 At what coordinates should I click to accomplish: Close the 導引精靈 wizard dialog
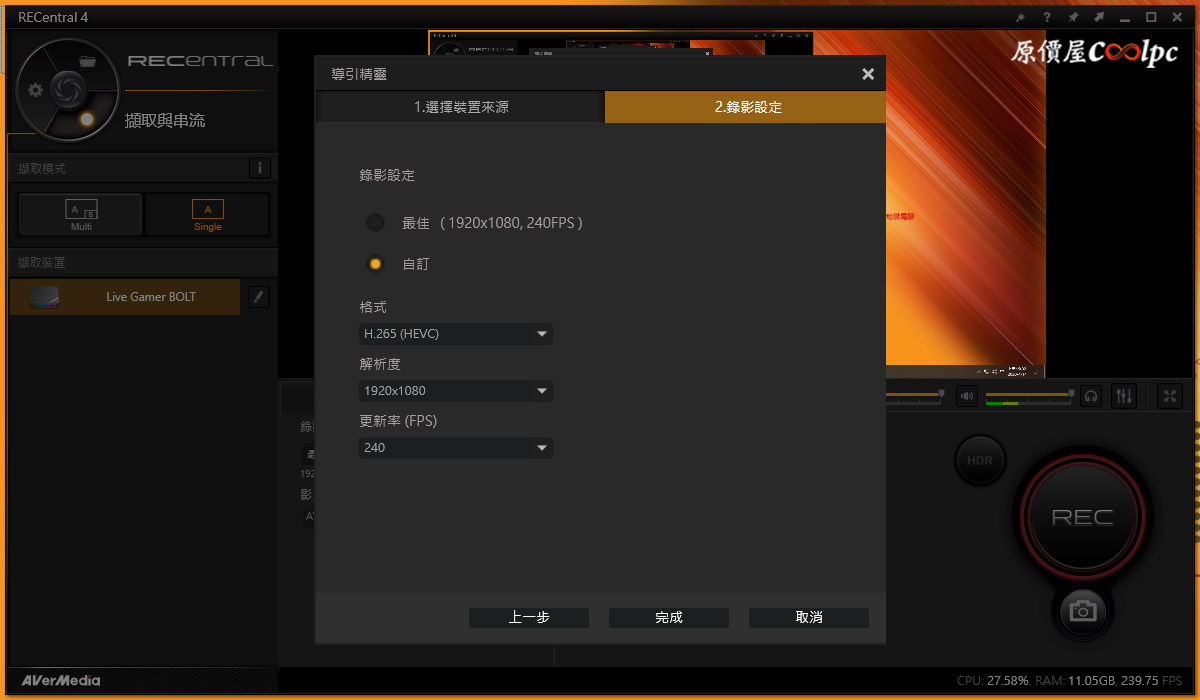click(868, 74)
